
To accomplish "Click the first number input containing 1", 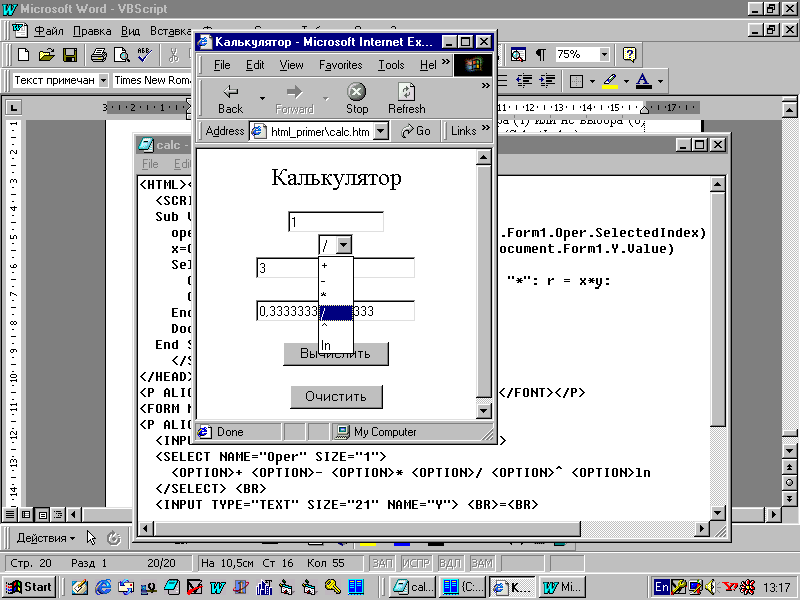I will click(336, 222).
